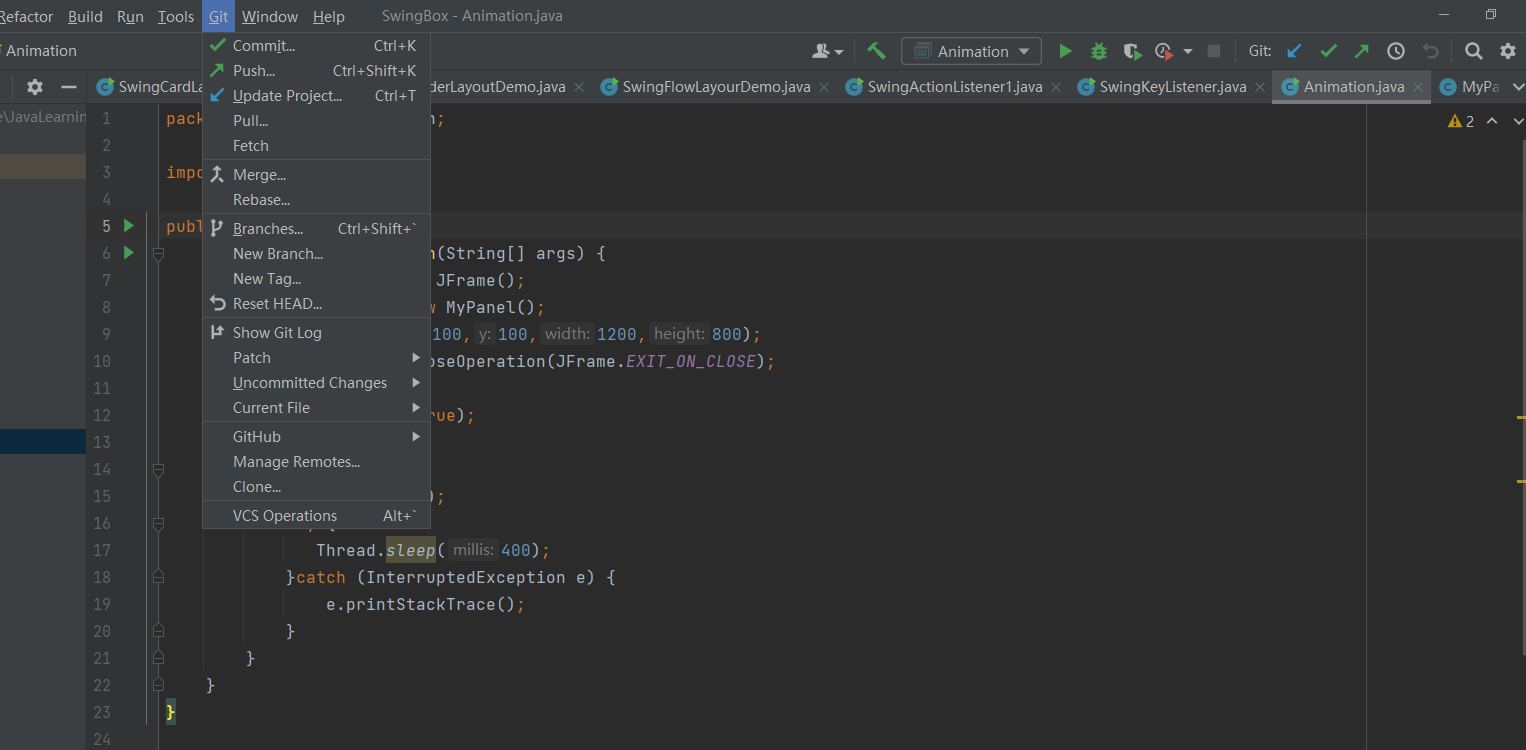Screen dimensions: 1526x750
Task: Collapse the code fold marker on line 18
Action: 158,577
